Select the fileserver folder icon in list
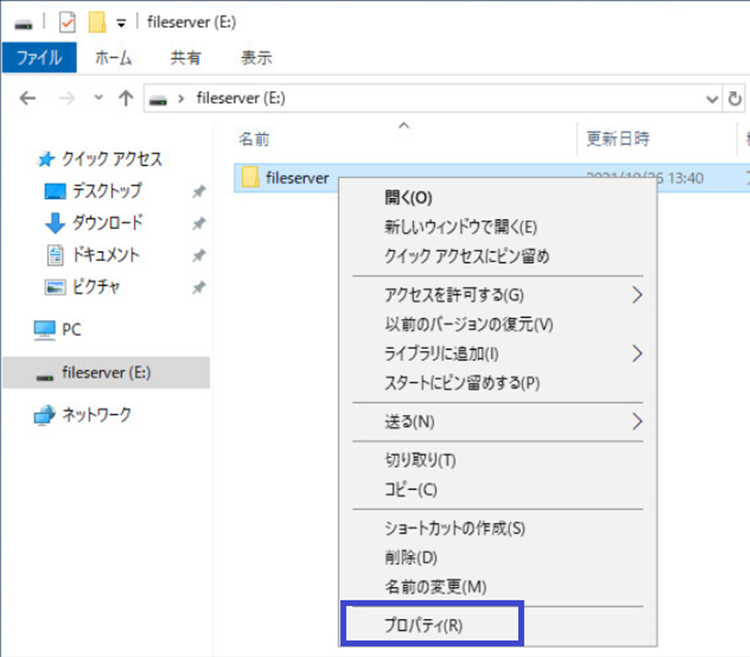The width and height of the screenshot is (750, 657). pos(251,178)
